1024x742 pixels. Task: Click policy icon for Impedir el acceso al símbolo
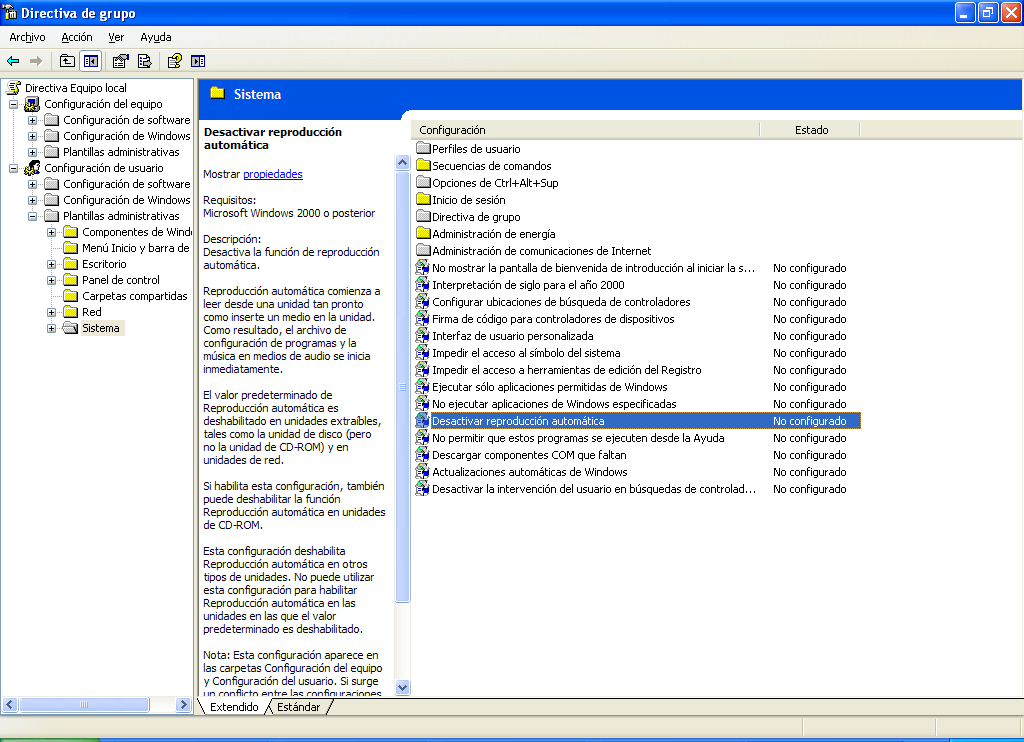click(x=423, y=353)
